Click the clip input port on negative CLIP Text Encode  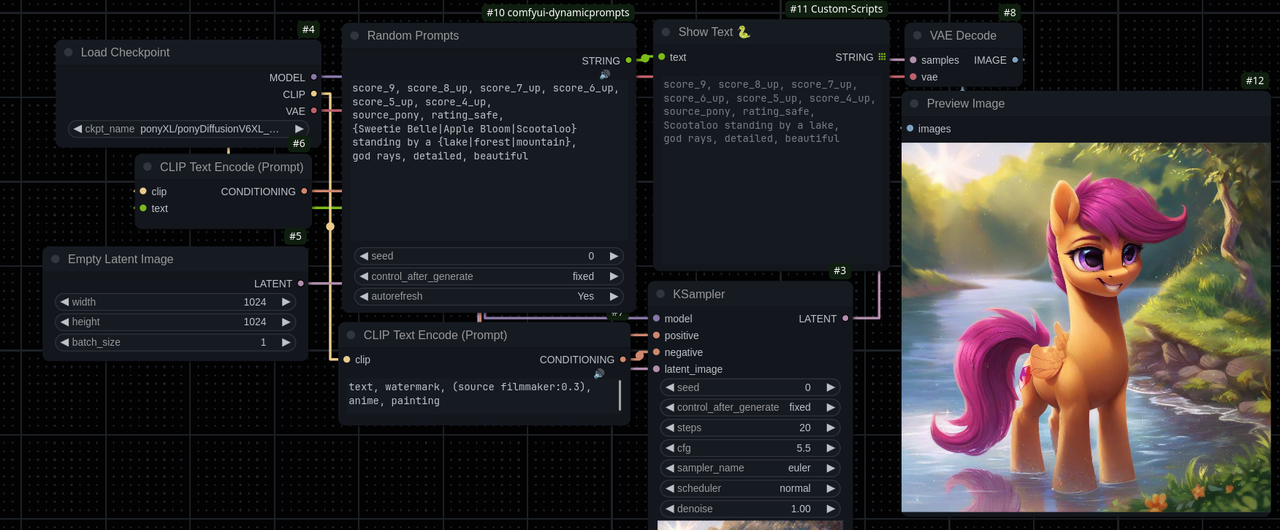point(347,359)
